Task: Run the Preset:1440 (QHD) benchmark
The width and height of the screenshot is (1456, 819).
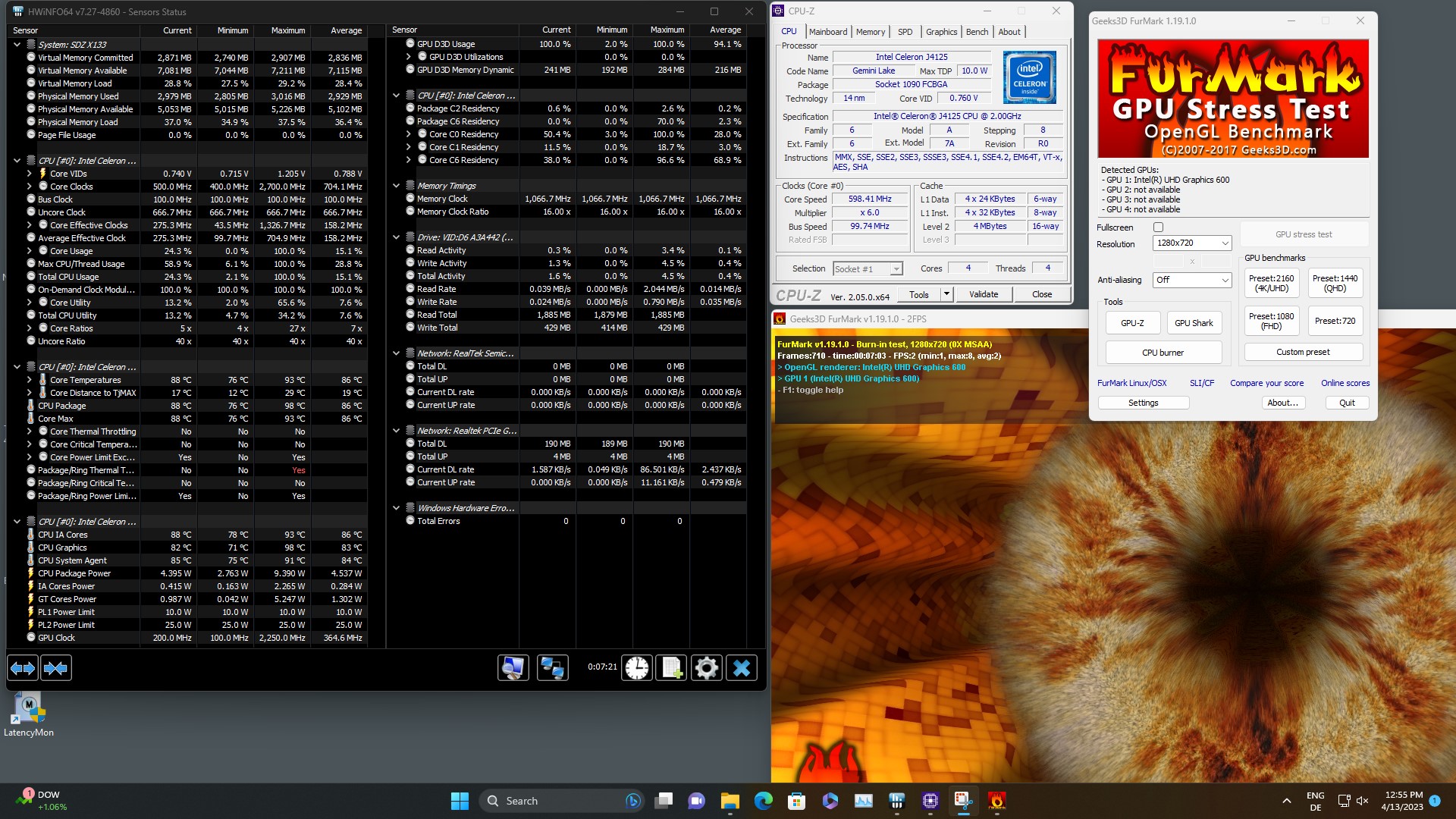Action: click(x=1335, y=283)
